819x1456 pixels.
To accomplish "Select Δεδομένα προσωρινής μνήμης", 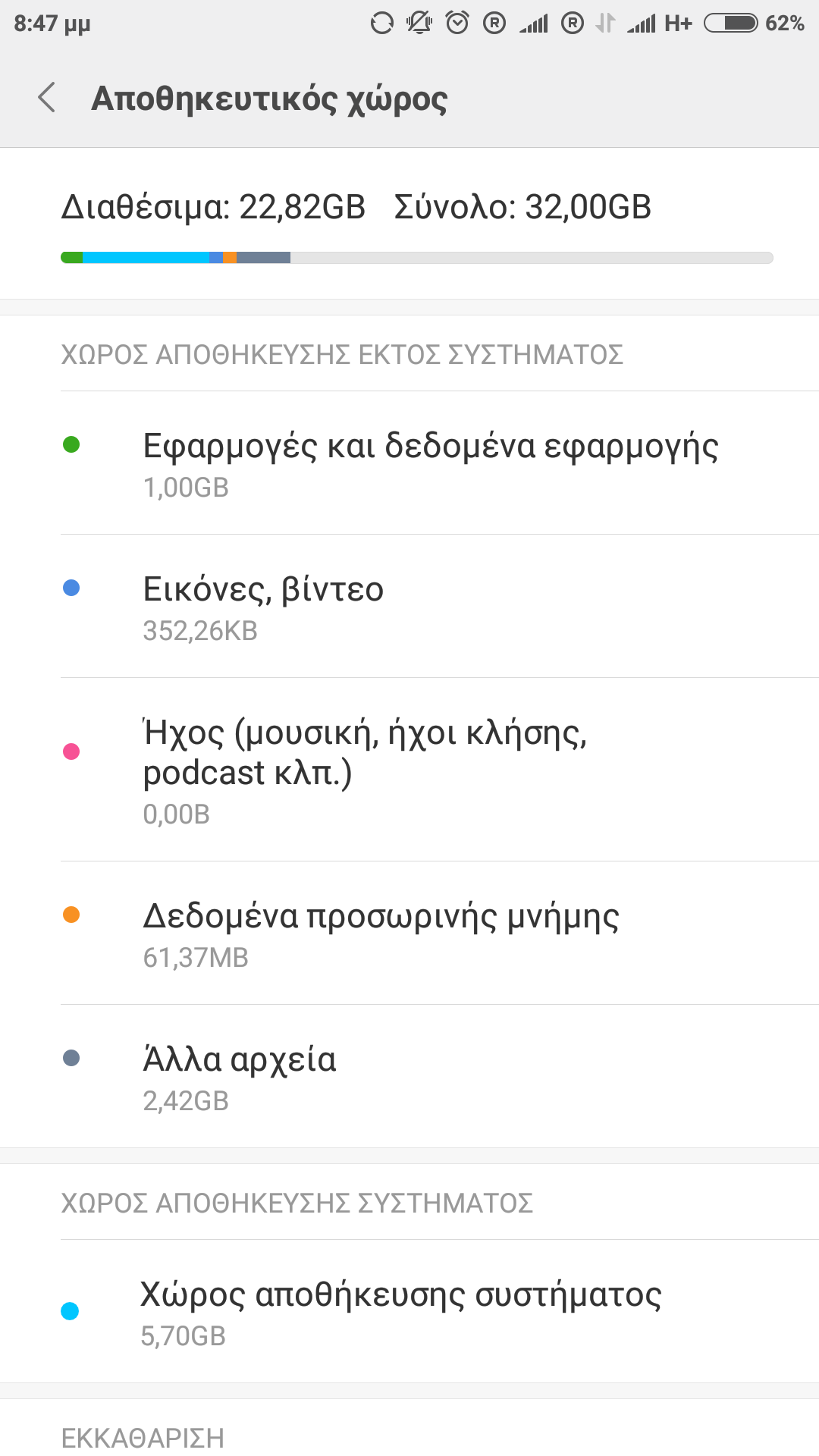I will [x=381, y=934].
